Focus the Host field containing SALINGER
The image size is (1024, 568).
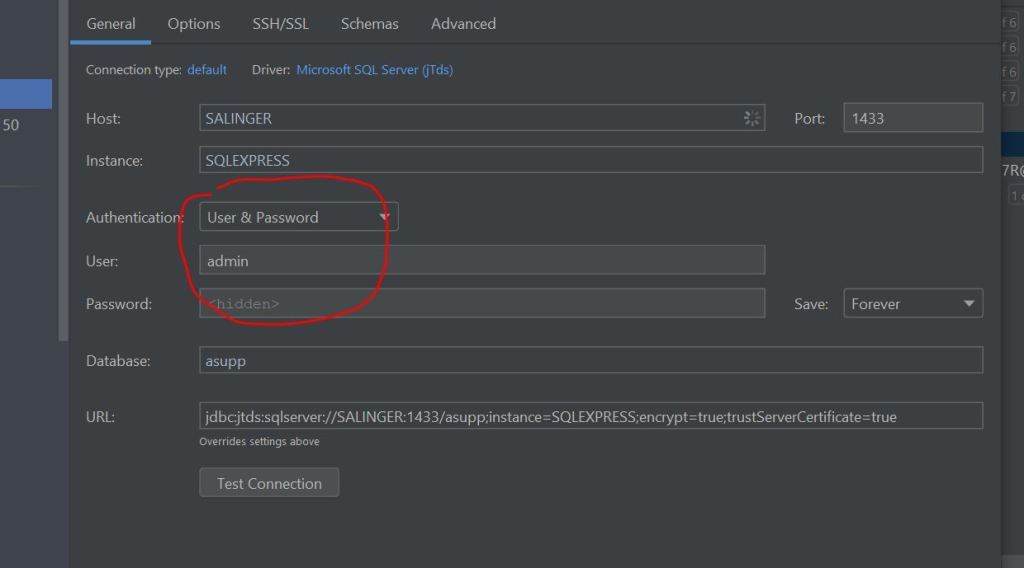(470, 118)
